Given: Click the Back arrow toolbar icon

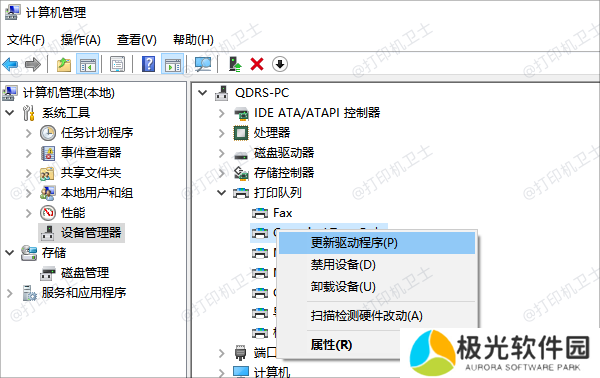Looking at the screenshot, I should click(10, 64).
